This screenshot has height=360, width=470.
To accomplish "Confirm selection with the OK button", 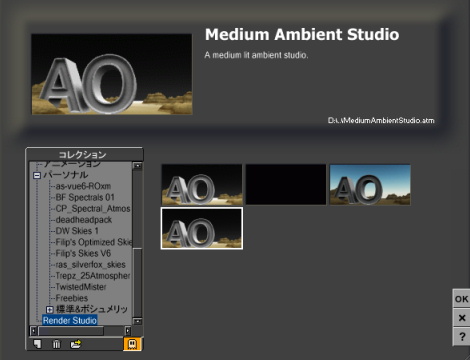I will tap(462, 299).
